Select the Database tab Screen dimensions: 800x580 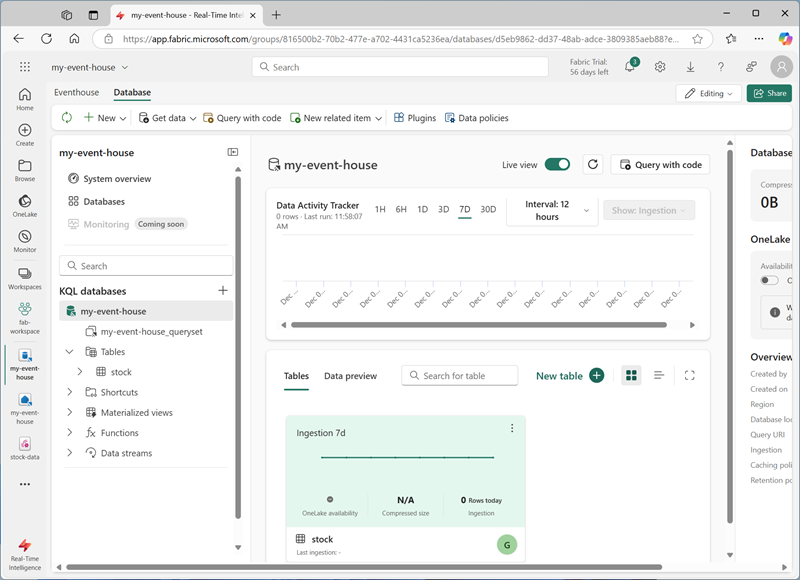coord(132,92)
